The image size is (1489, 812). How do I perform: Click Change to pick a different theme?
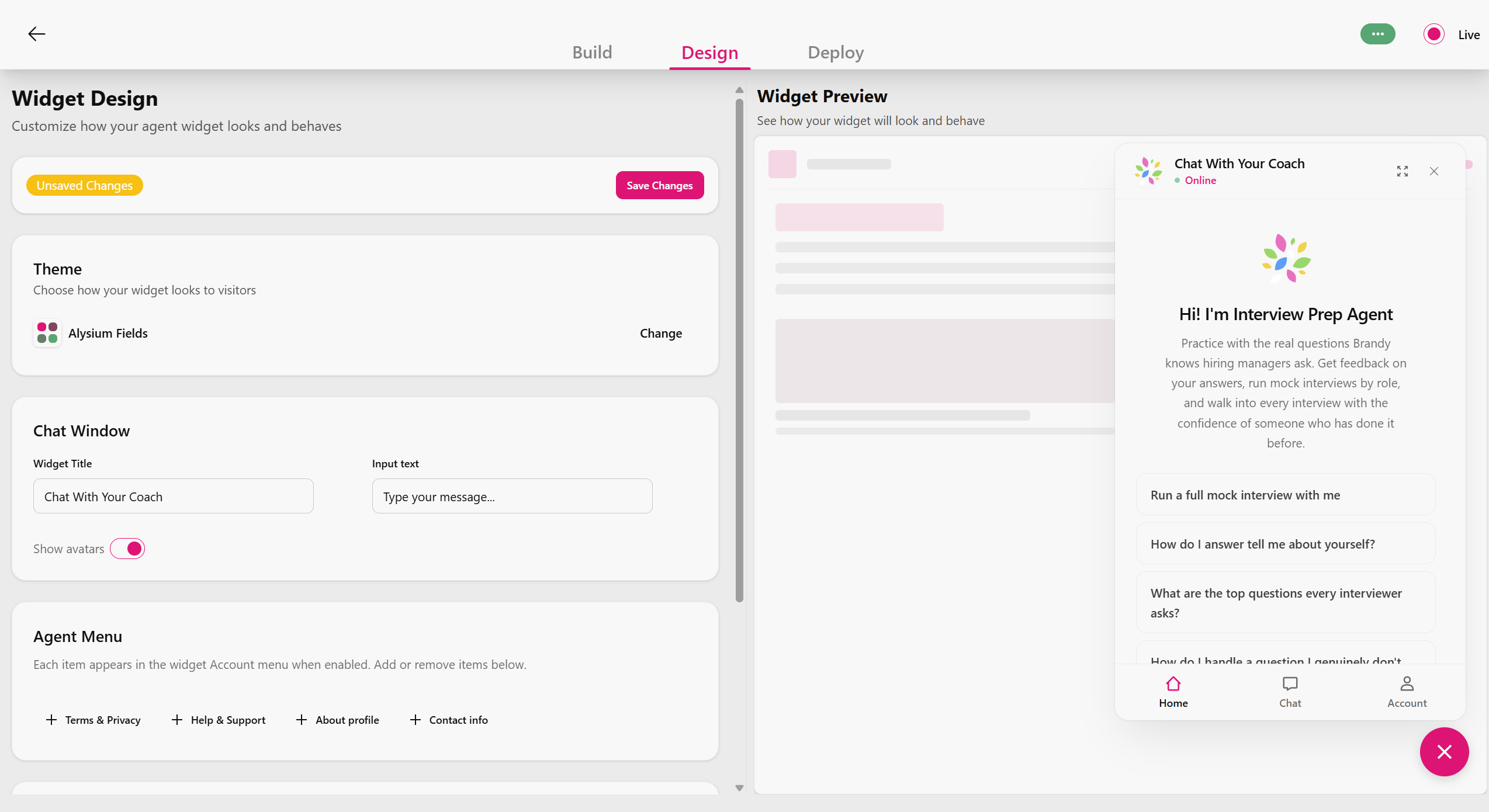[660, 333]
